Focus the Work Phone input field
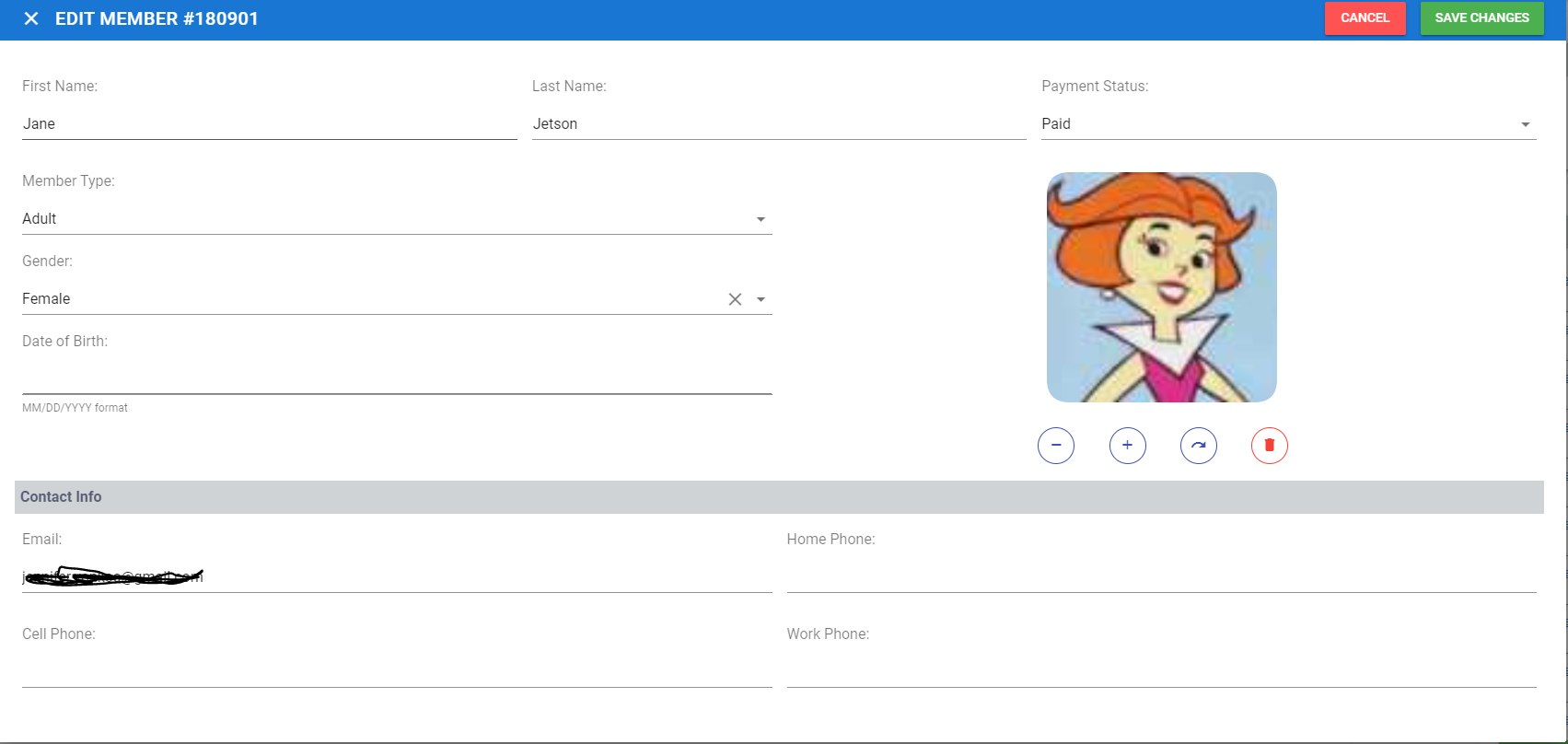This screenshot has width=1568, height=744. coord(1162,671)
